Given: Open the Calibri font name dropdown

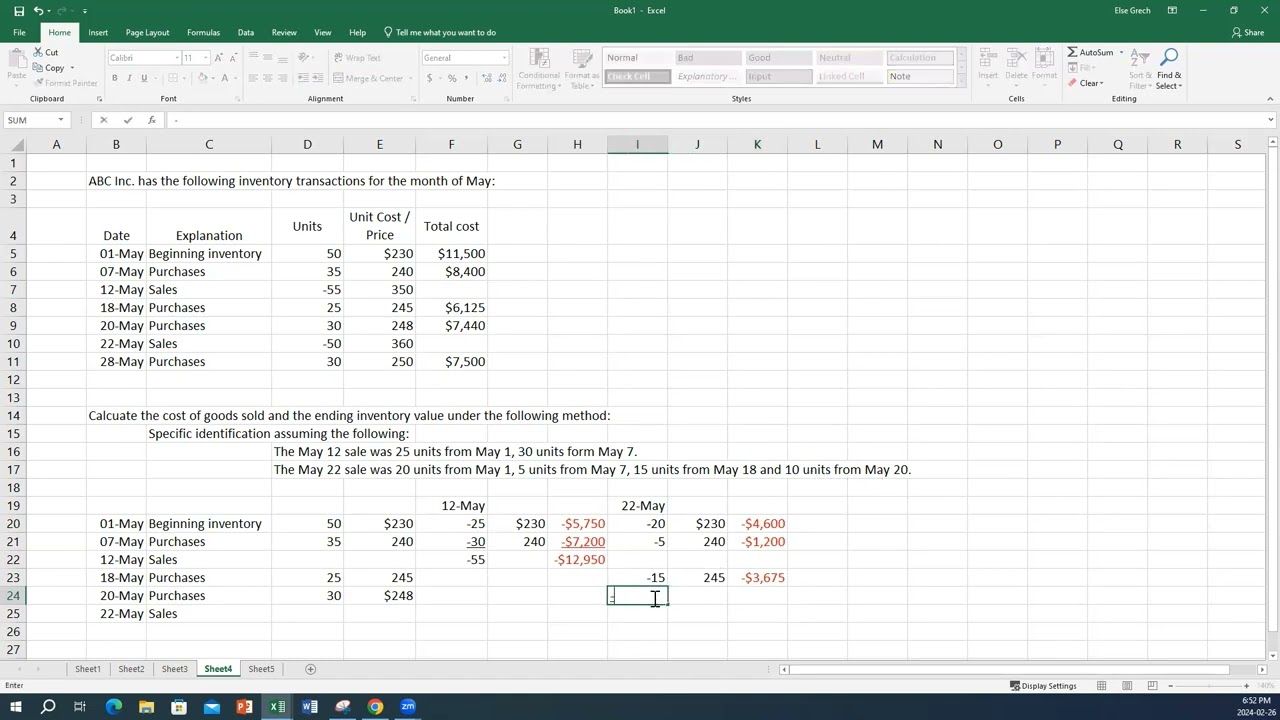Looking at the screenshot, I should pos(177,58).
